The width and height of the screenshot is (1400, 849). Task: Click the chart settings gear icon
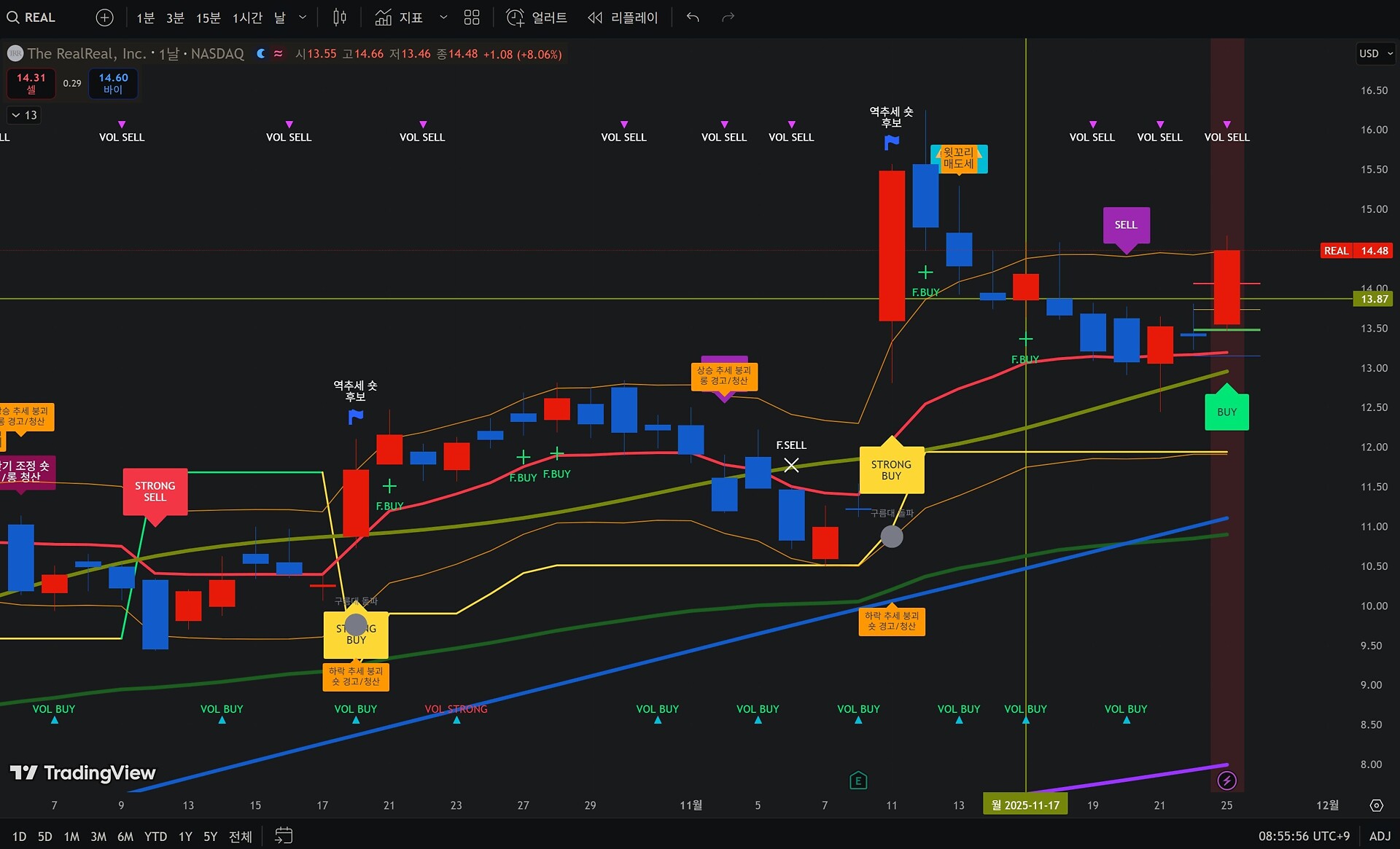pyautogui.click(x=1376, y=805)
